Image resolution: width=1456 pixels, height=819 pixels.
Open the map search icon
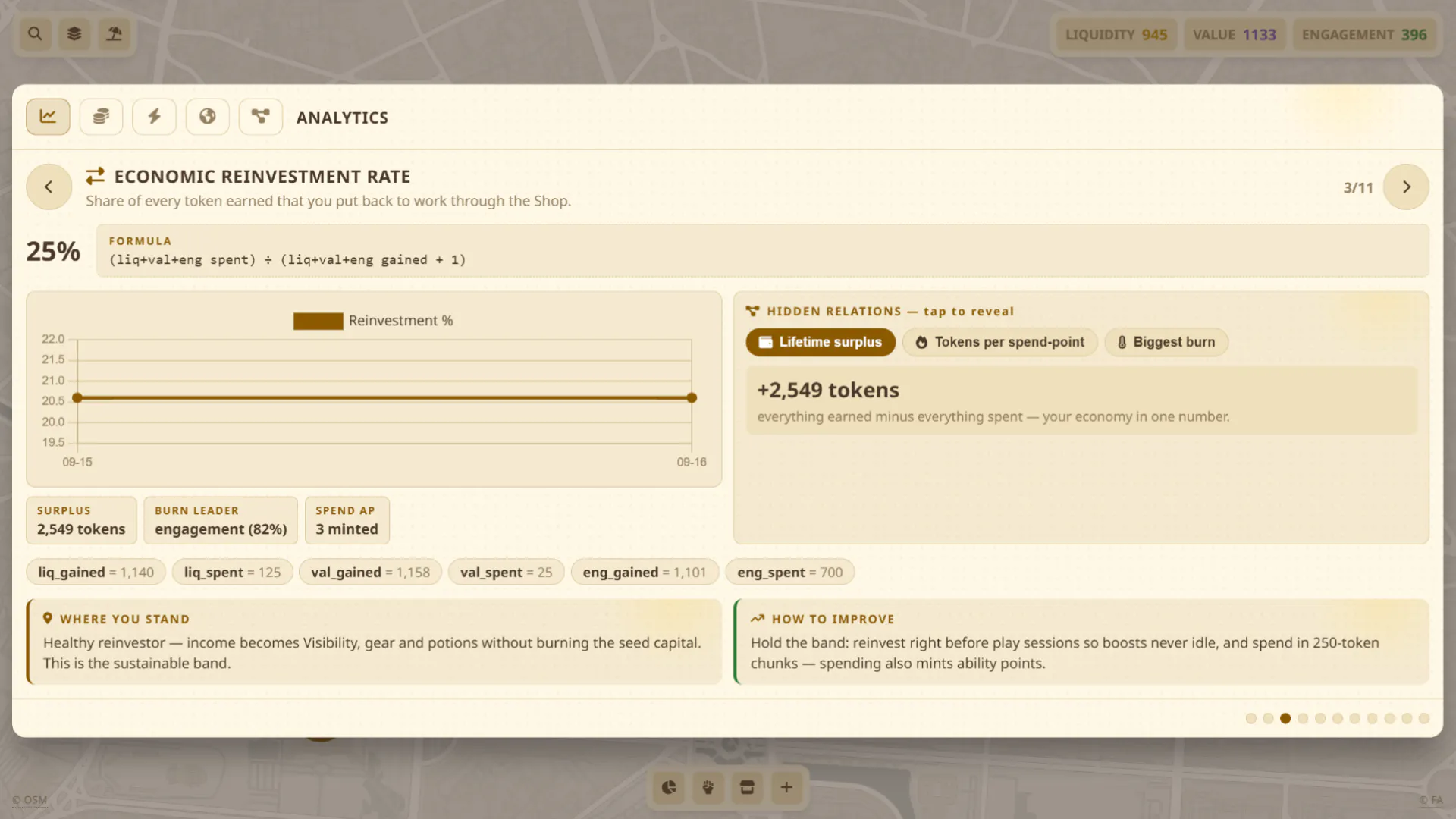(x=35, y=34)
